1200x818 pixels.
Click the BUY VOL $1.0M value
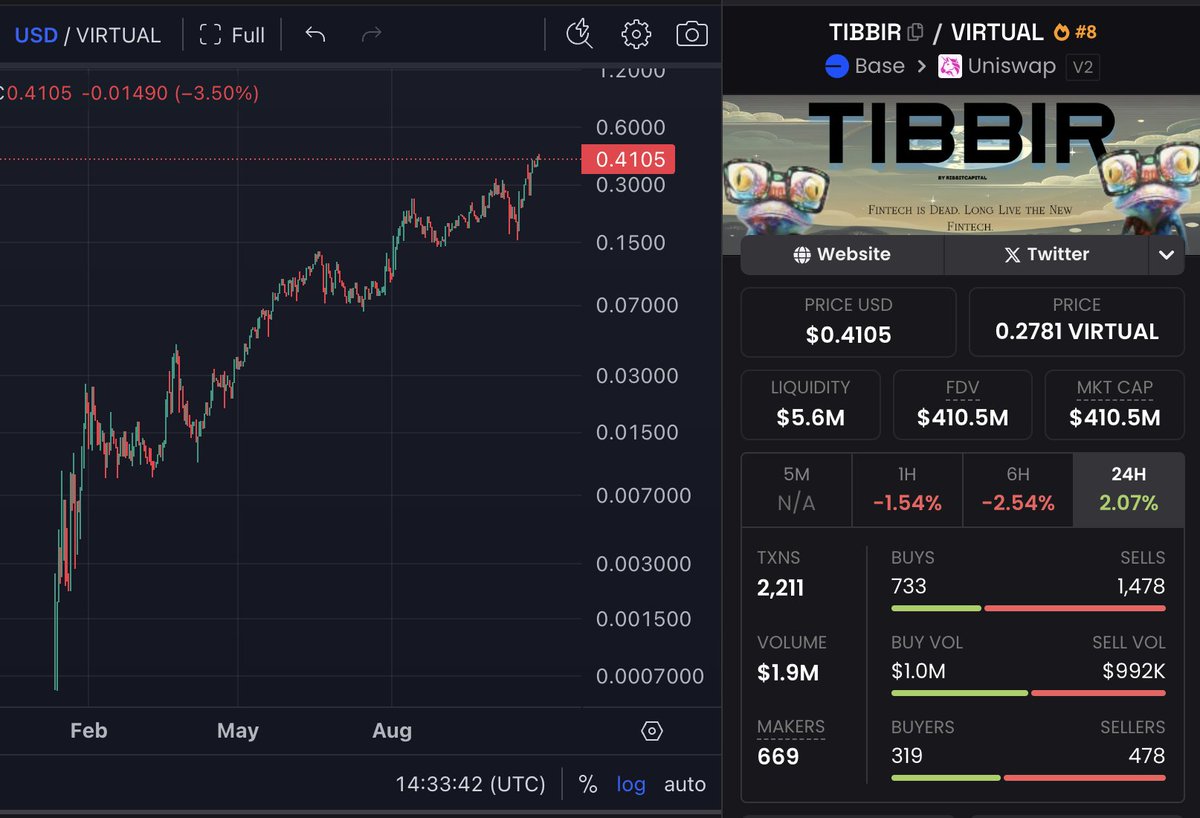pyautogui.click(x=918, y=671)
